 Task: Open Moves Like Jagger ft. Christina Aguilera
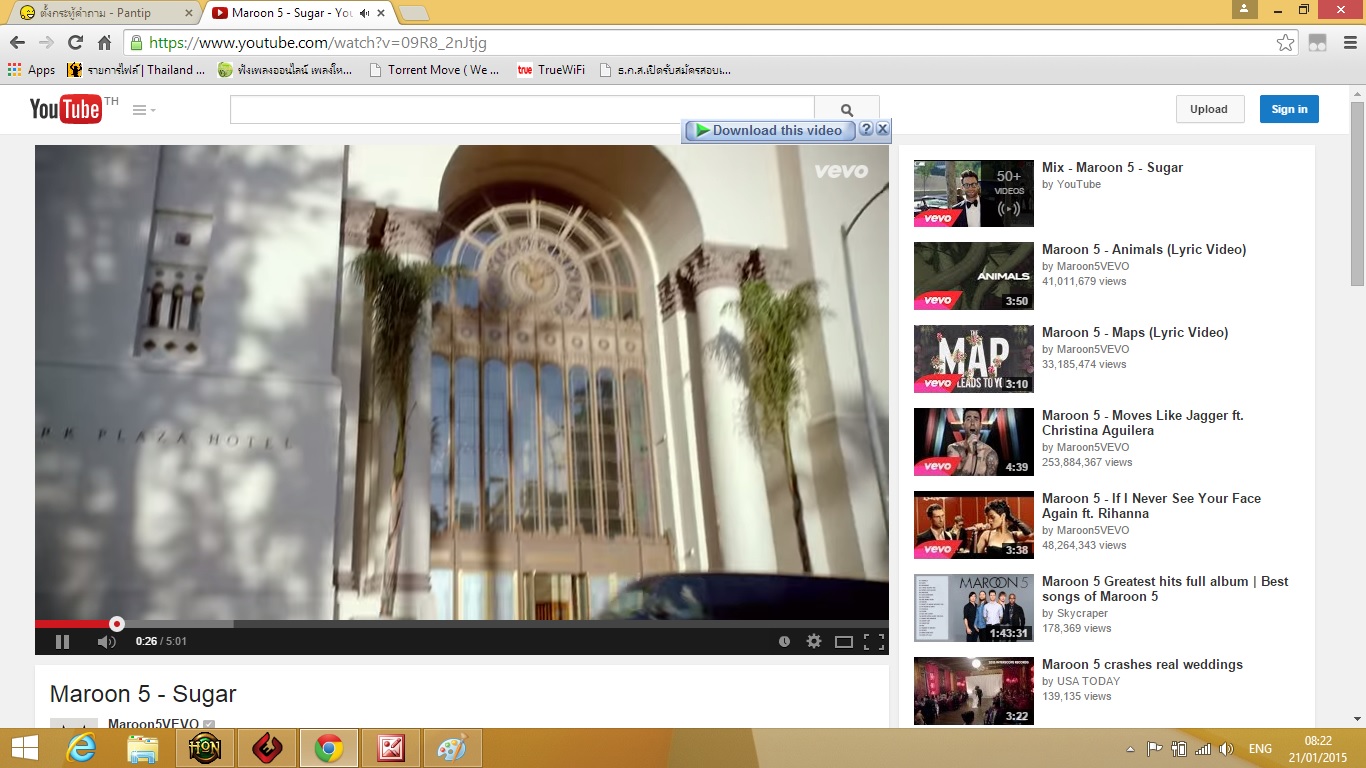point(1143,423)
